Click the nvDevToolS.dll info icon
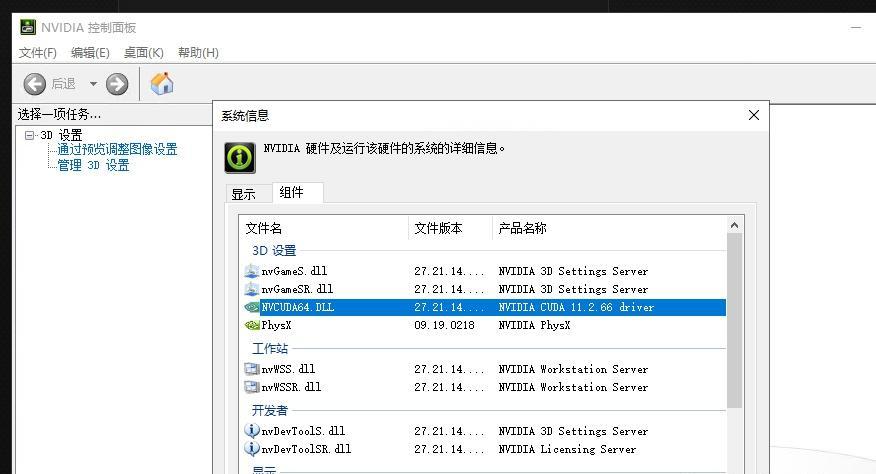Image resolution: width=876 pixels, height=474 pixels. [252, 430]
